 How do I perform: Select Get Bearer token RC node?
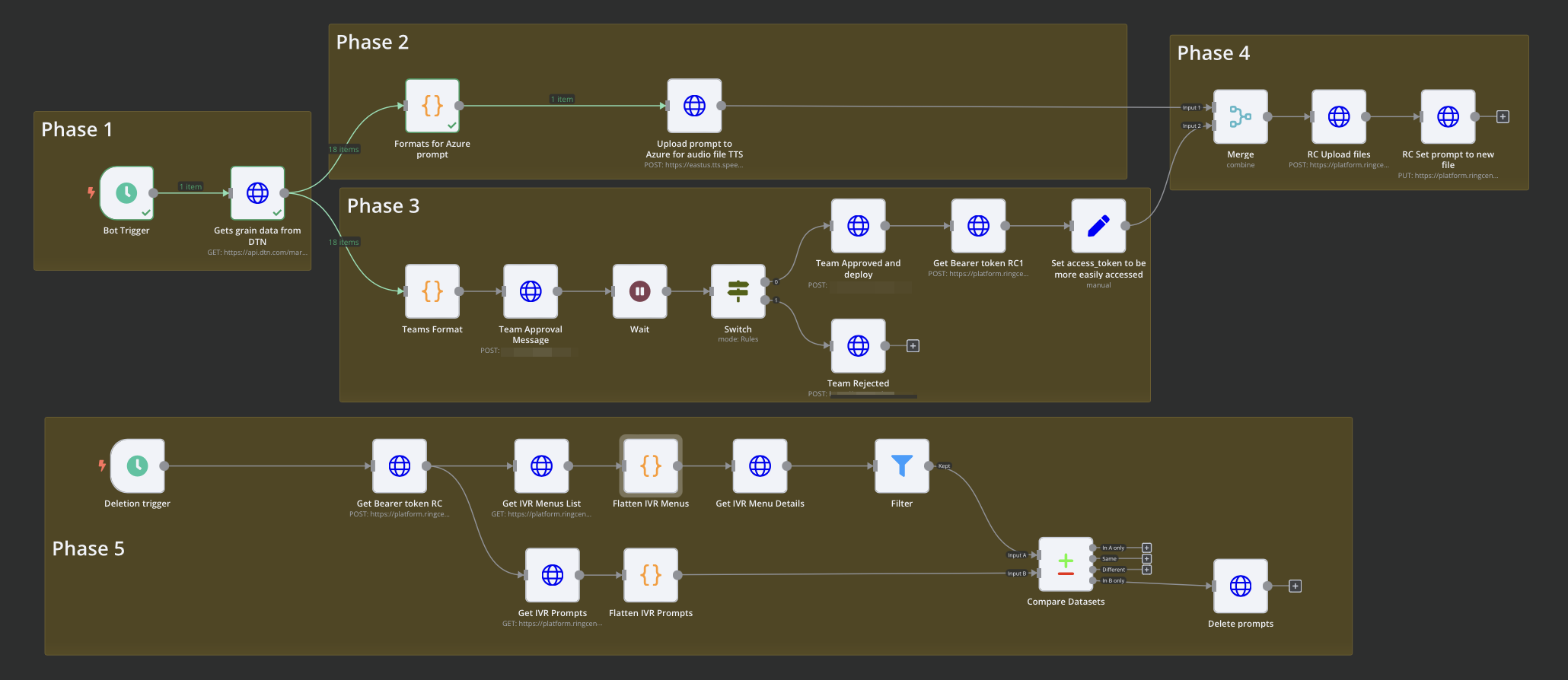(400, 466)
